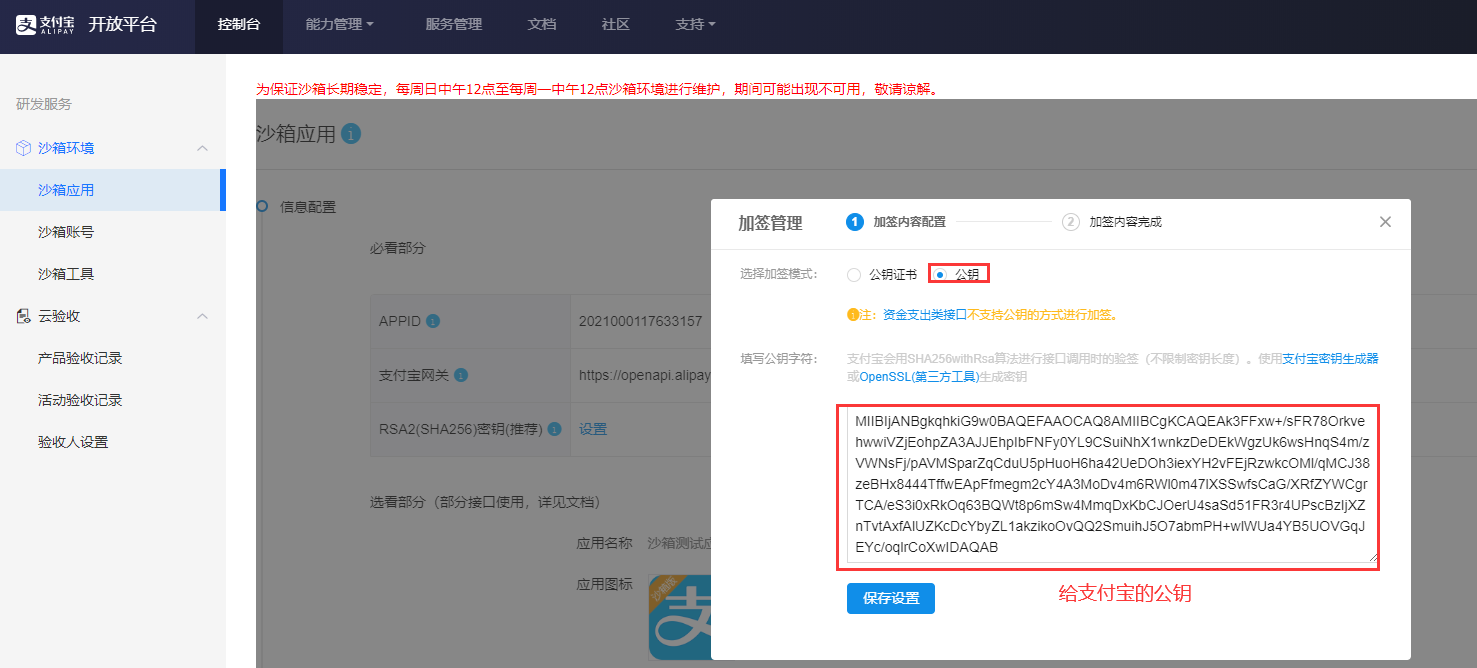Click the 设置 link for RSA2 key

click(593, 429)
